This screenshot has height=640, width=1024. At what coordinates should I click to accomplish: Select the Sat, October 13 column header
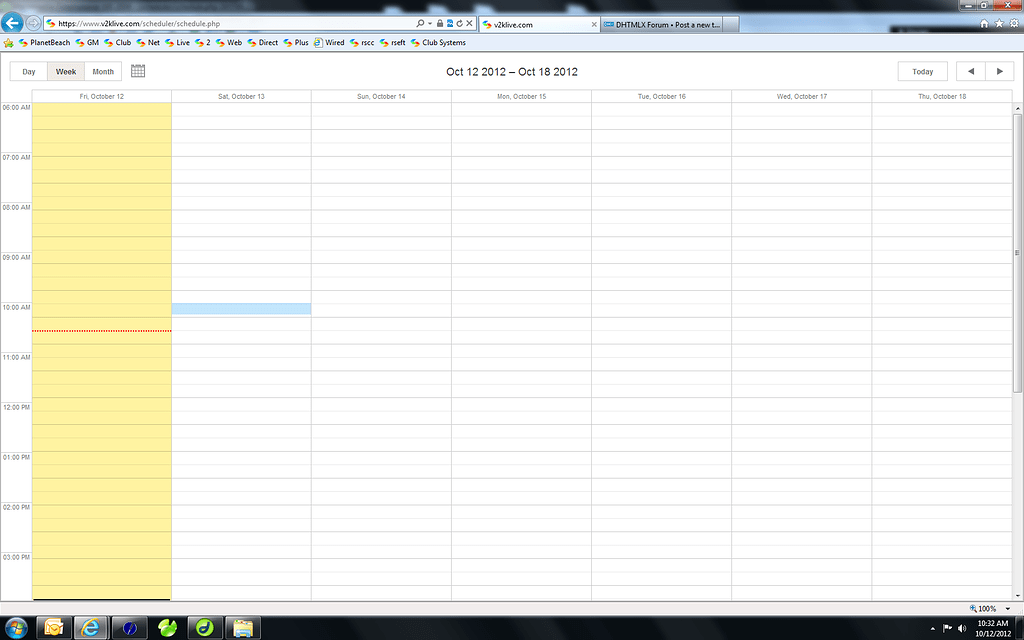coord(240,96)
